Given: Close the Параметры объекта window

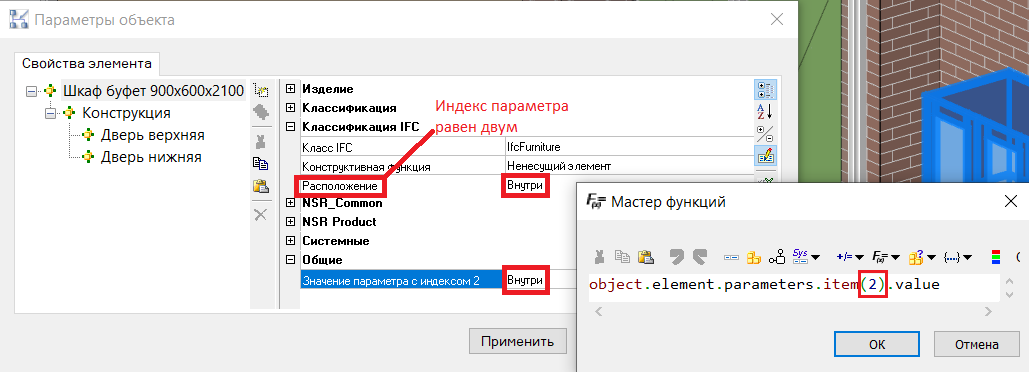Looking at the screenshot, I should 777,20.
